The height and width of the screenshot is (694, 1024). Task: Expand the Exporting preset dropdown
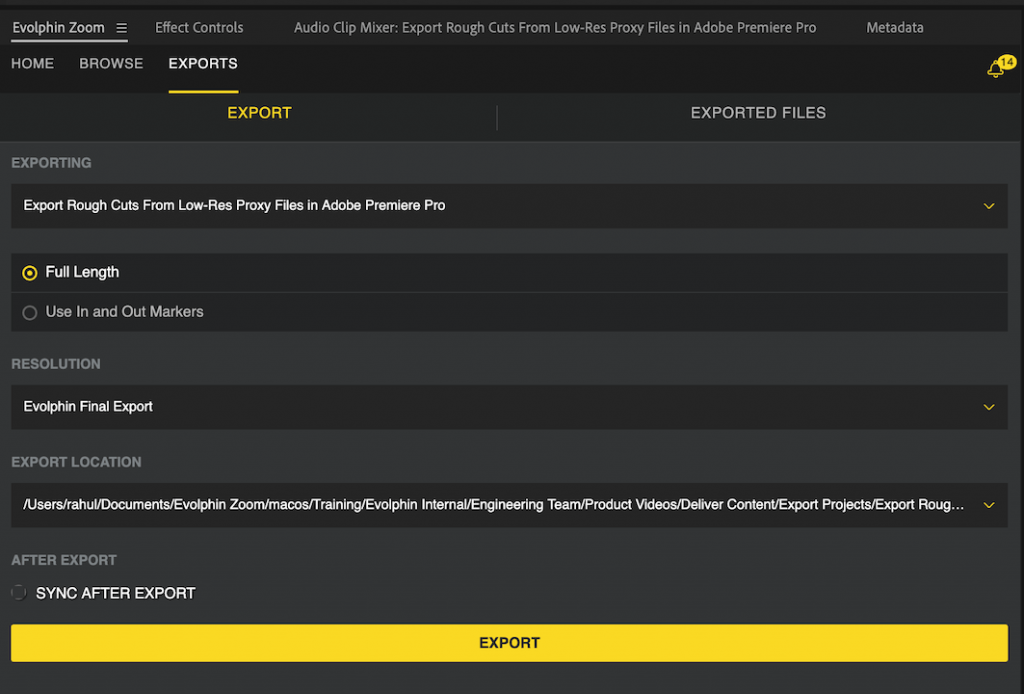pos(989,205)
